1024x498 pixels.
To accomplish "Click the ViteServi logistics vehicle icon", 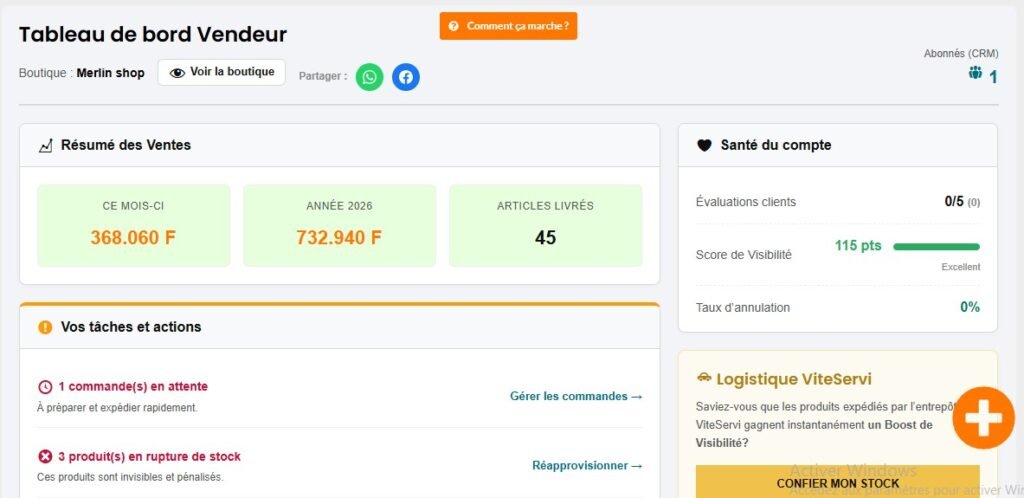I will click(704, 377).
